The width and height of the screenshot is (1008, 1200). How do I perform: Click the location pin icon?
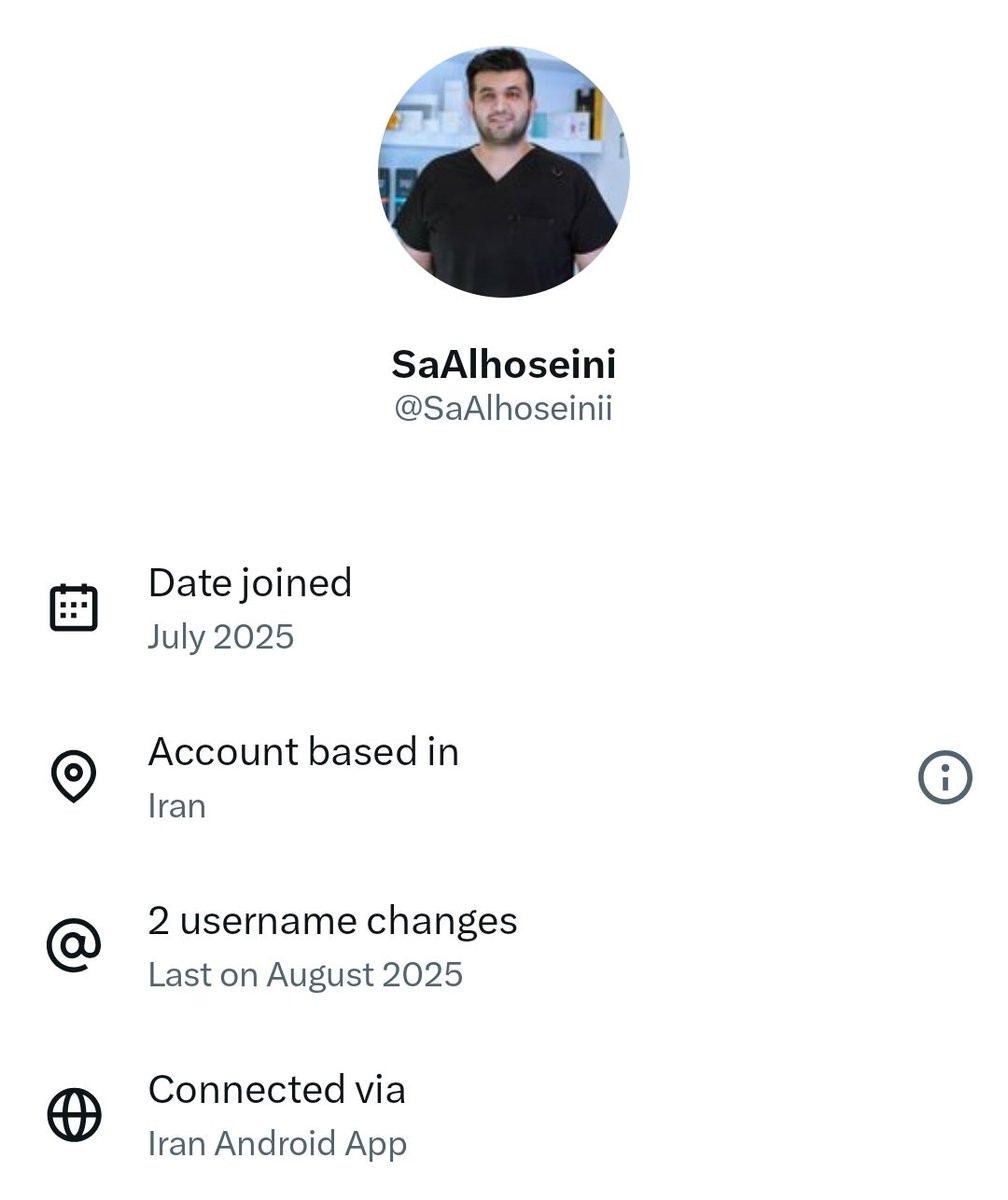click(x=74, y=776)
